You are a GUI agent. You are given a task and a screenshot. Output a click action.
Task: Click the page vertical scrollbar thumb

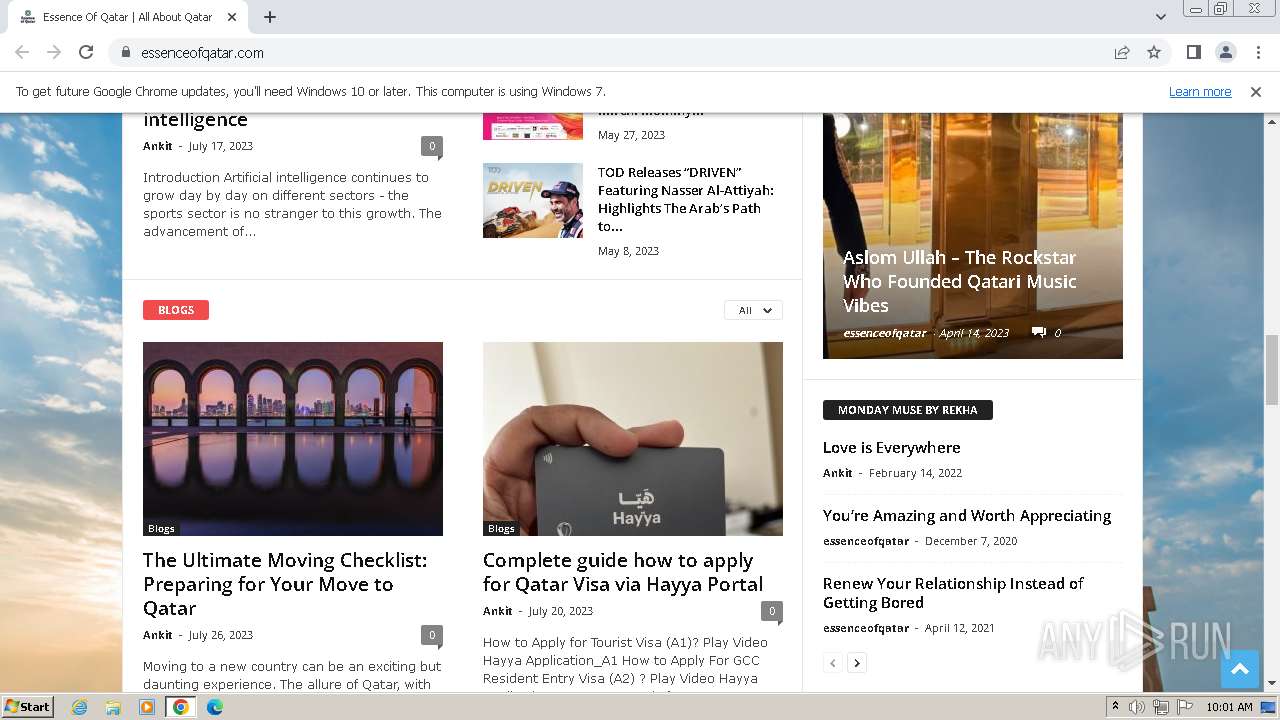tap(1271, 370)
